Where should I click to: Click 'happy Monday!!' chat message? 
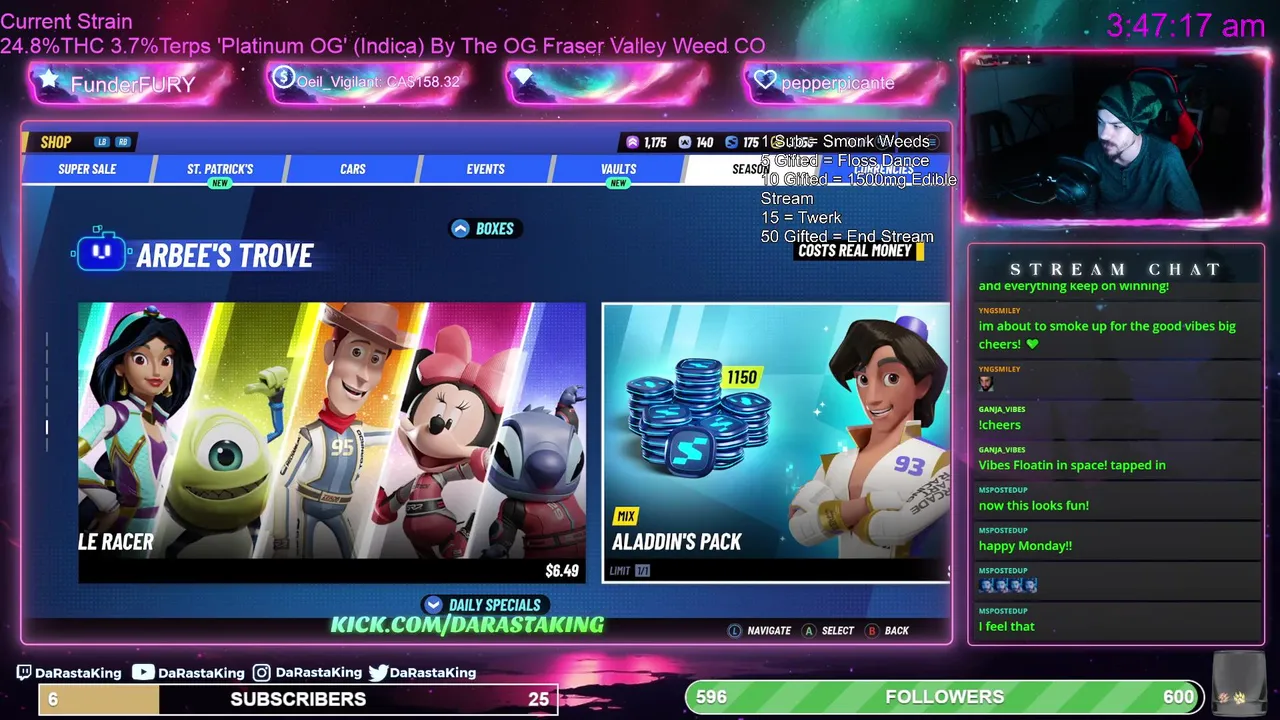1025,546
